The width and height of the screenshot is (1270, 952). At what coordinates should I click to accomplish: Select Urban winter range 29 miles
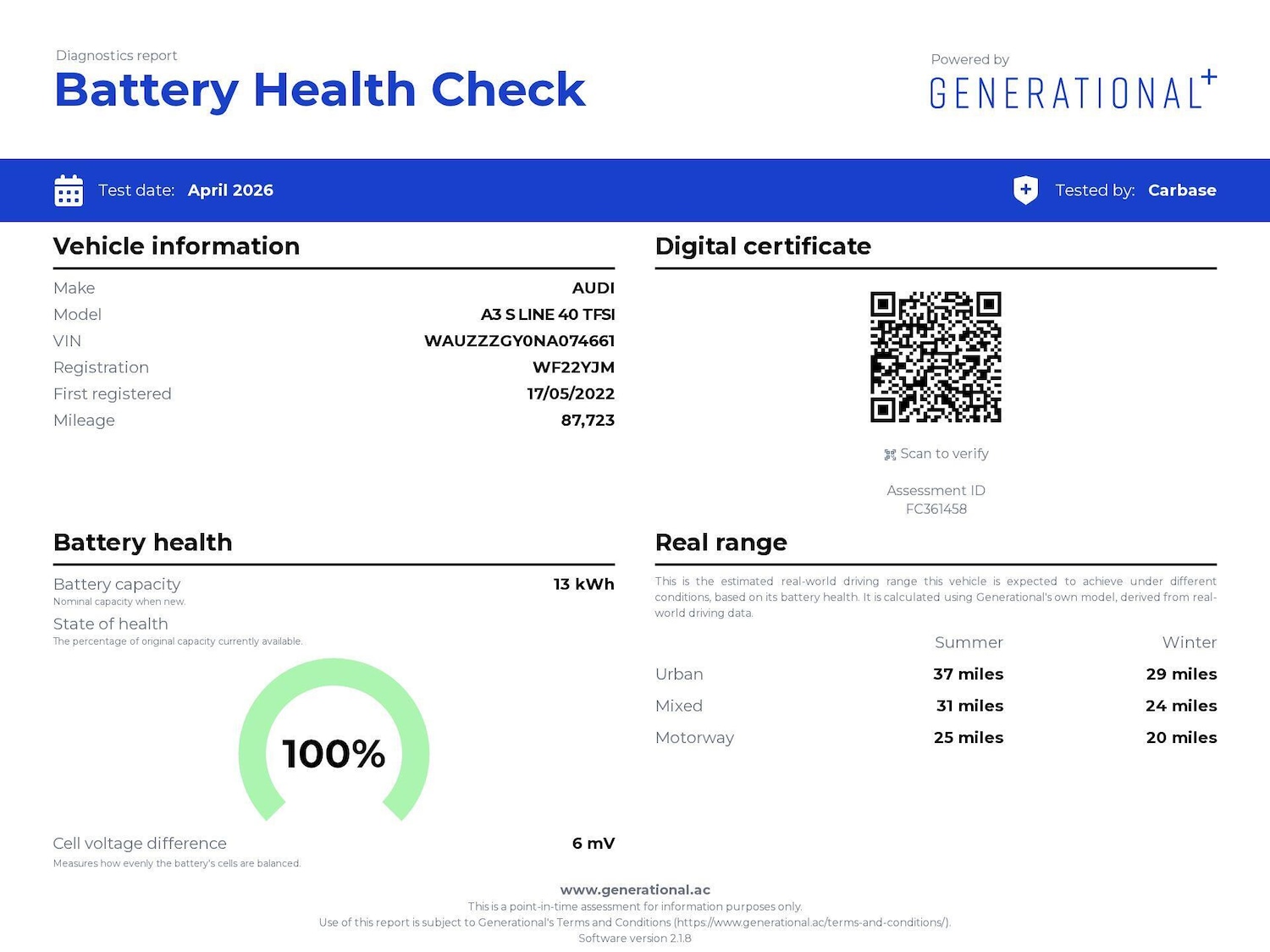point(1181,674)
